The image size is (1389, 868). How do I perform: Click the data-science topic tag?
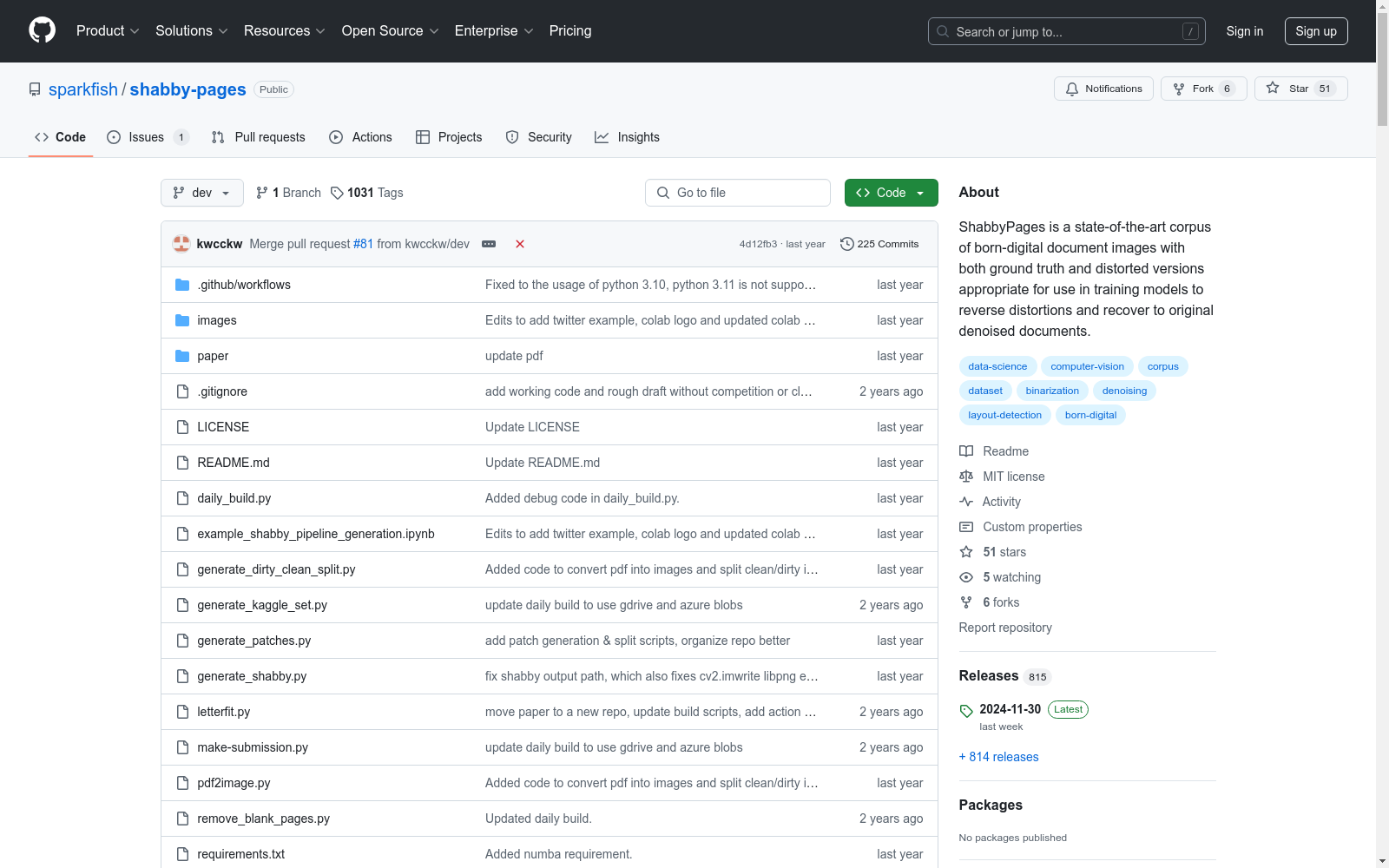tap(997, 366)
